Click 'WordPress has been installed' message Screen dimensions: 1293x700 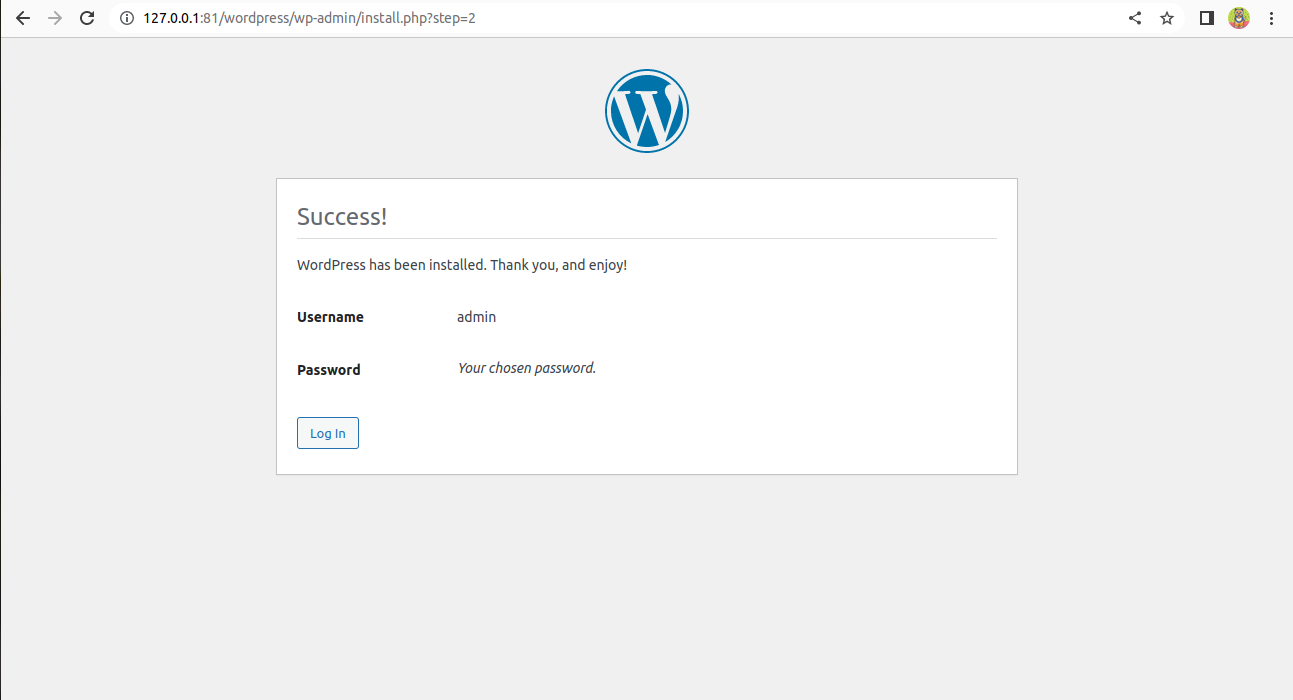[x=462, y=265]
